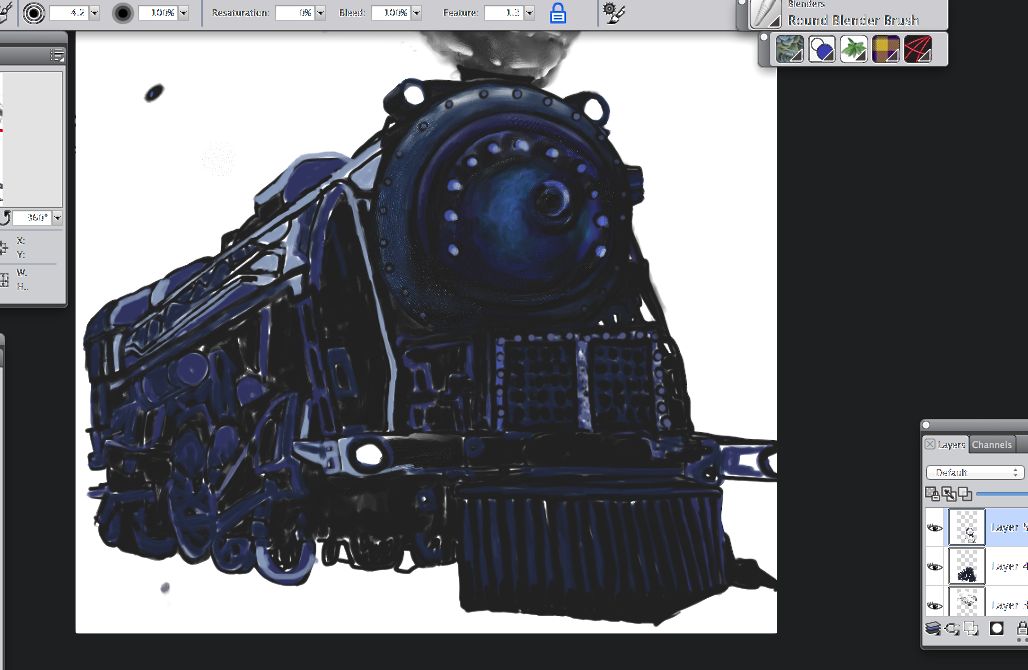The width and height of the screenshot is (1028, 670).
Task: Switch to the Channels tab
Action: [992, 445]
